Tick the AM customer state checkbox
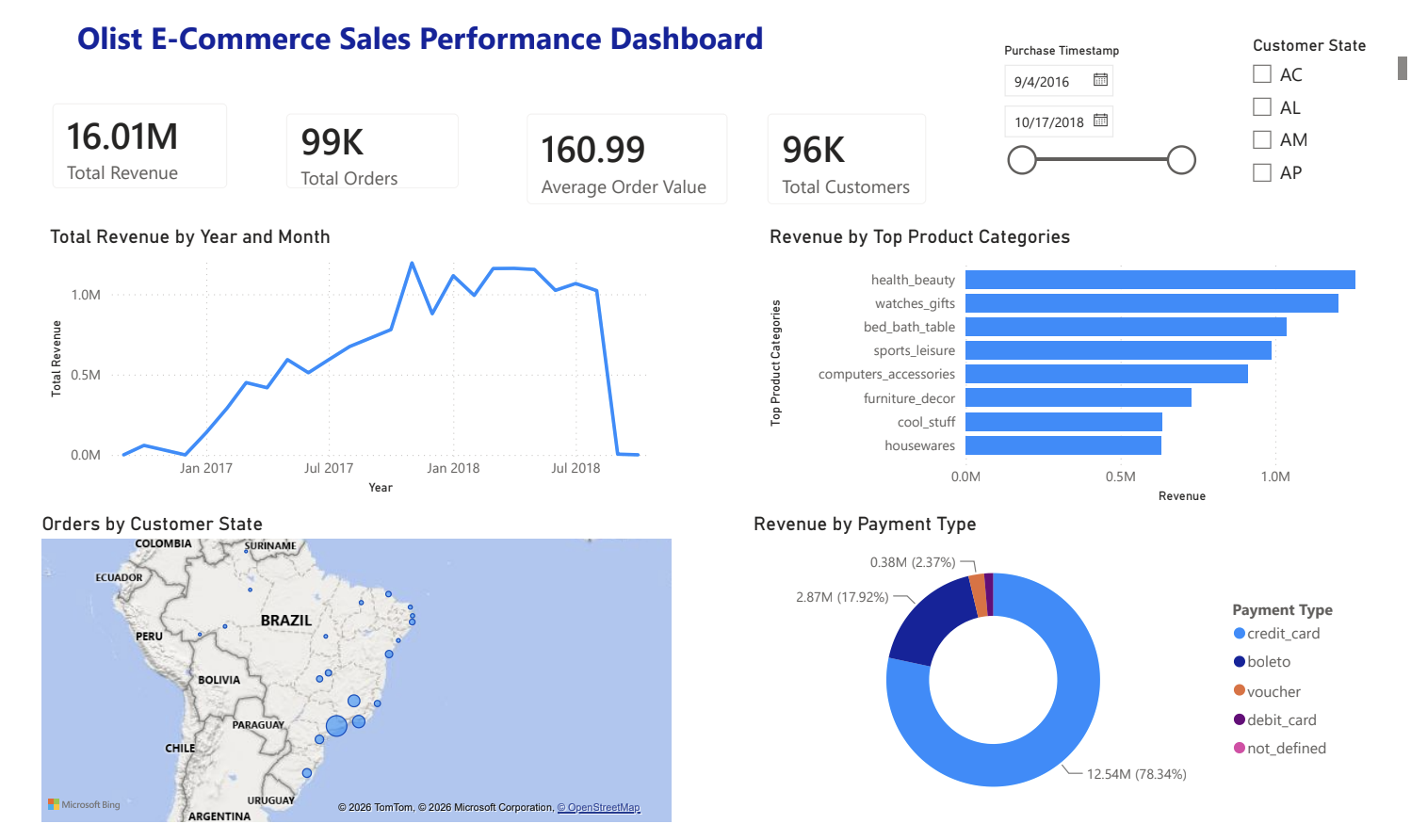1411x840 pixels. click(1262, 139)
